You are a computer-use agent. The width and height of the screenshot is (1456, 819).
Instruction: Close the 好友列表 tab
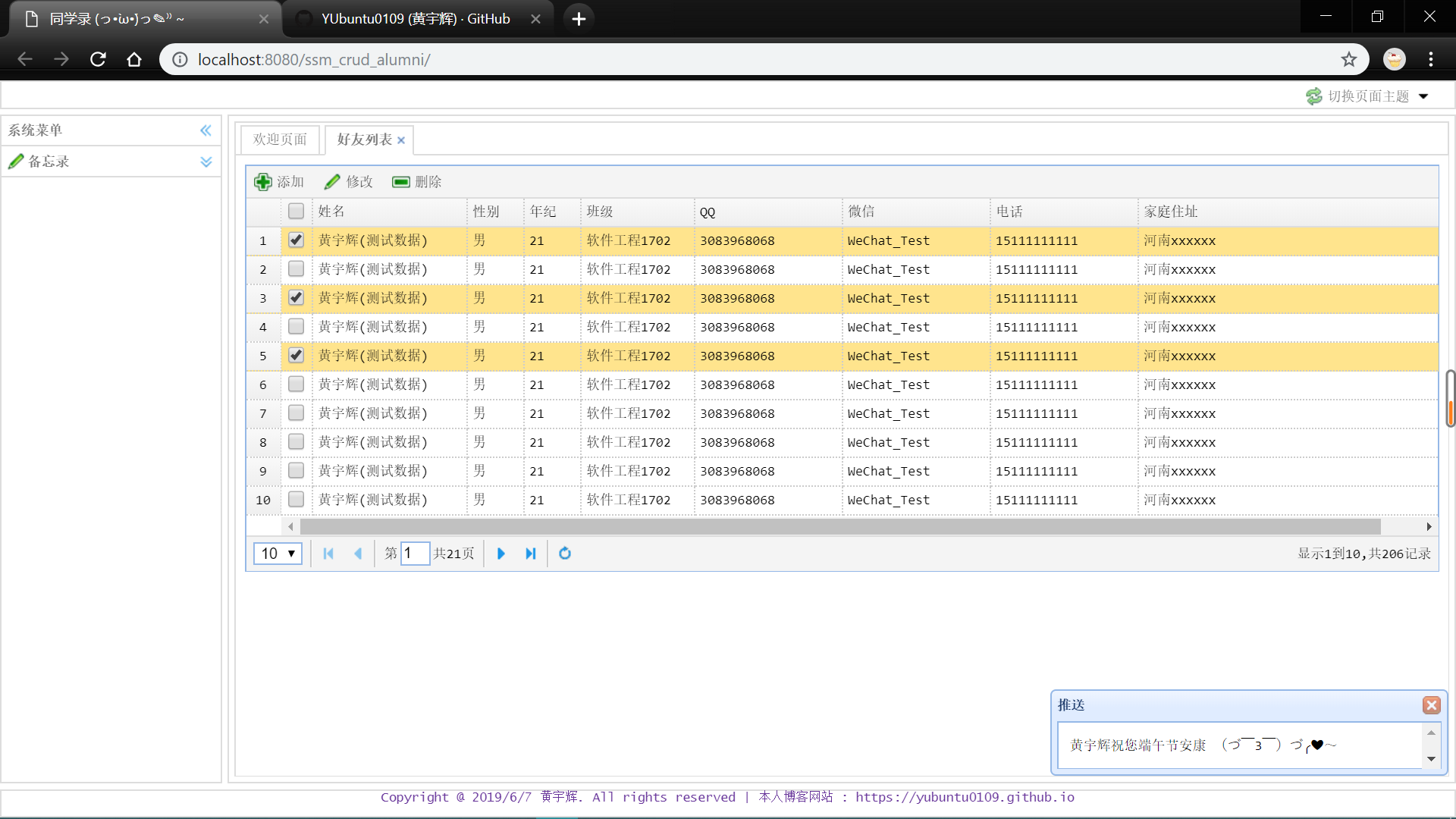tap(401, 140)
